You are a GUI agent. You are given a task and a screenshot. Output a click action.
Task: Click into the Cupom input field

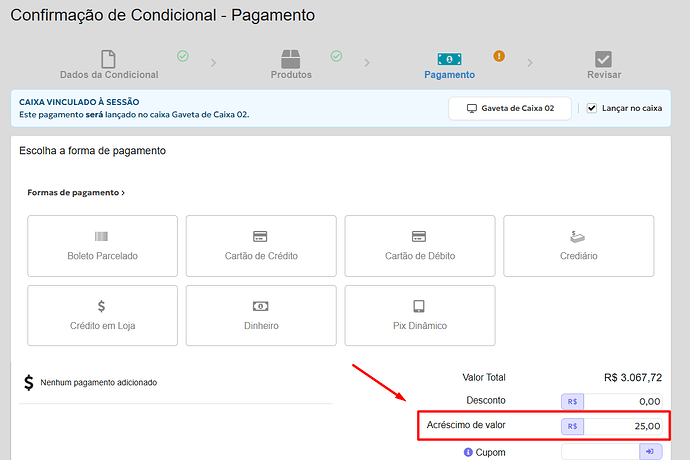(x=600, y=452)
